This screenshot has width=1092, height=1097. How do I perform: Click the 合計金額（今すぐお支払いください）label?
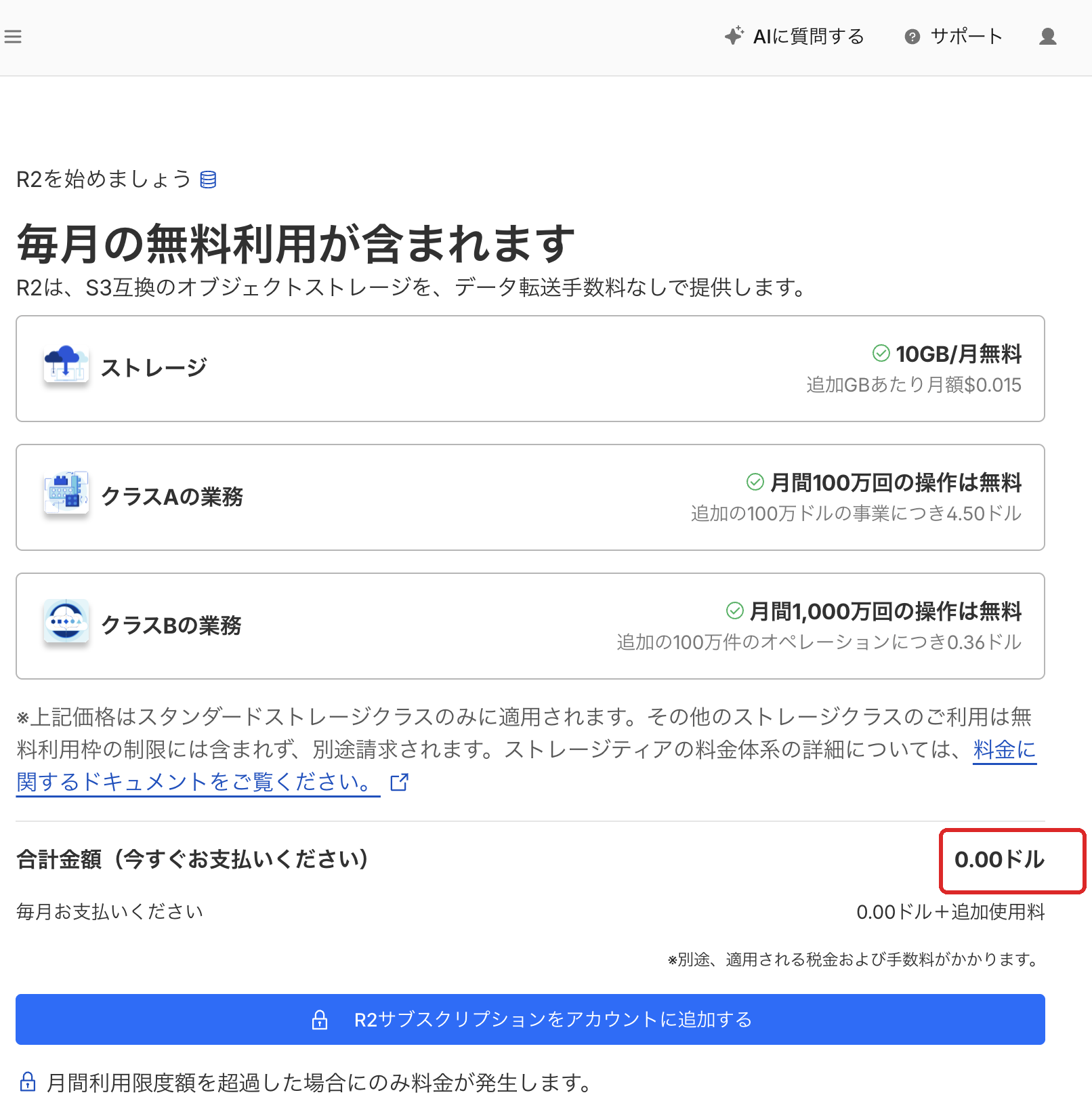194,859
